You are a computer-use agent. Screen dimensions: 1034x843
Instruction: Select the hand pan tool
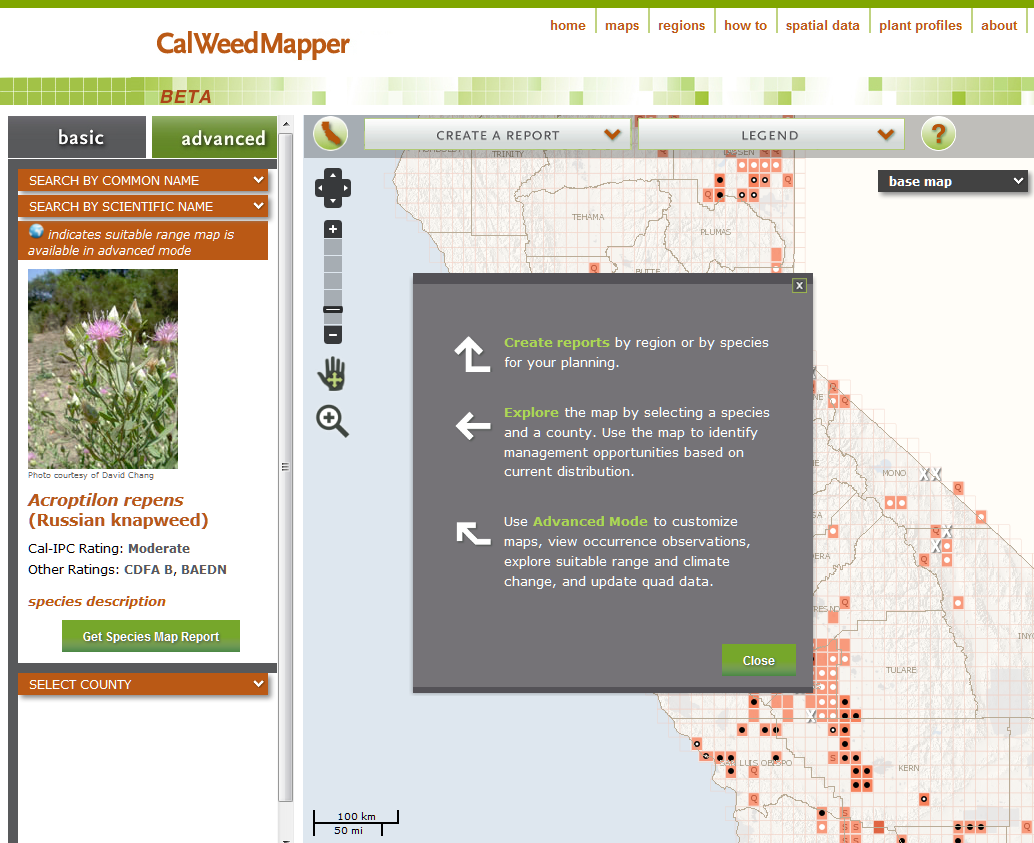point(332,373)
